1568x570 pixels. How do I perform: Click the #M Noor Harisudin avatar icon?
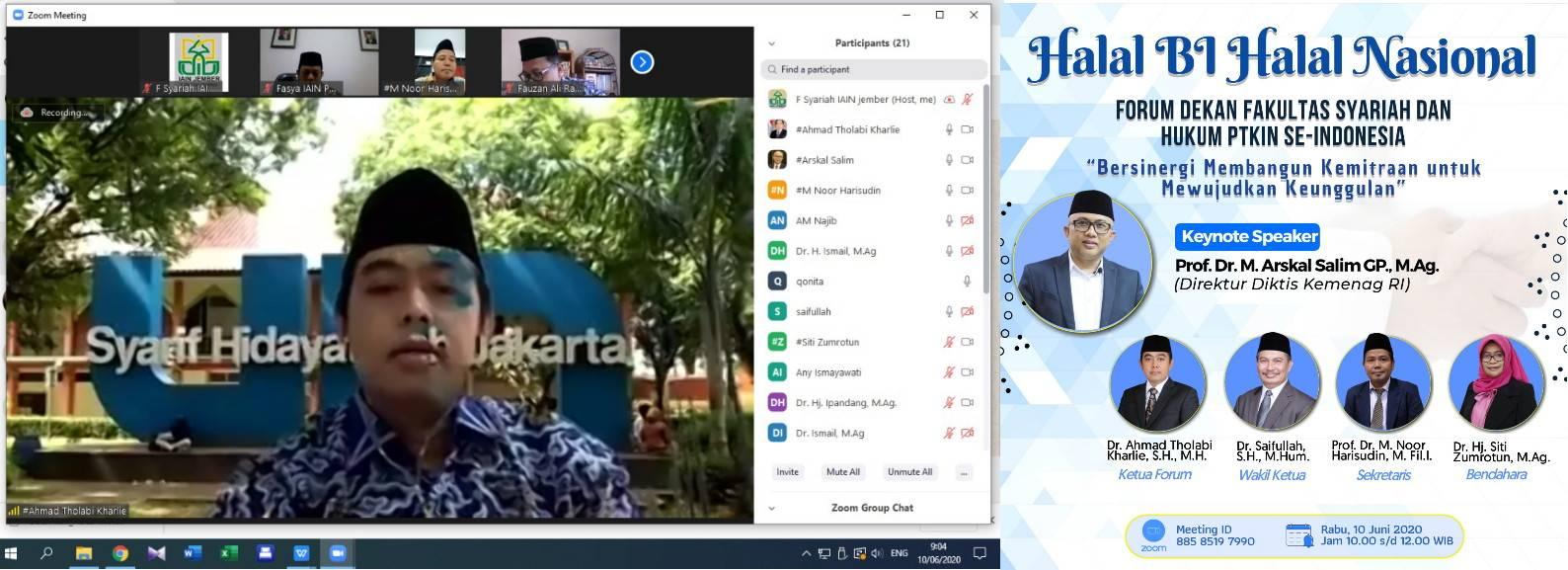click(x=777, y=191)
